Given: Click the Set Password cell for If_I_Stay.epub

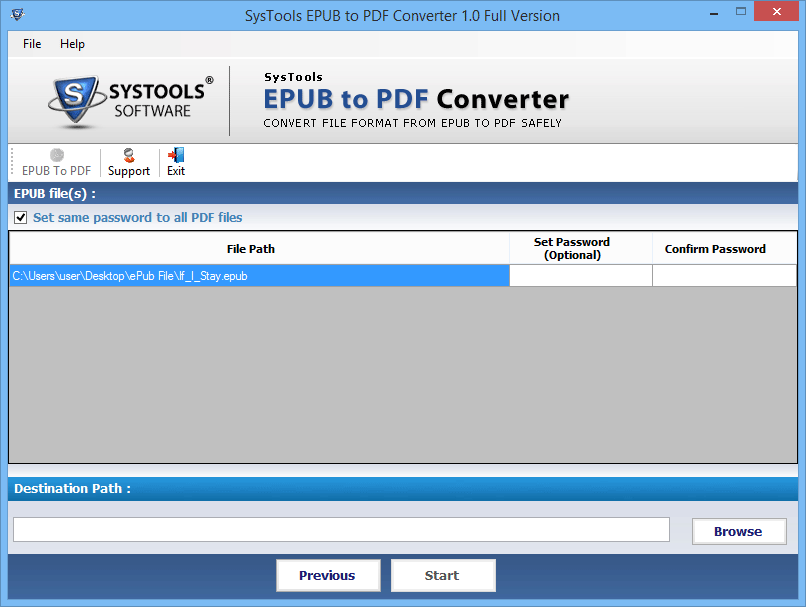Looking at the screenshot, I should coord(581,276).
